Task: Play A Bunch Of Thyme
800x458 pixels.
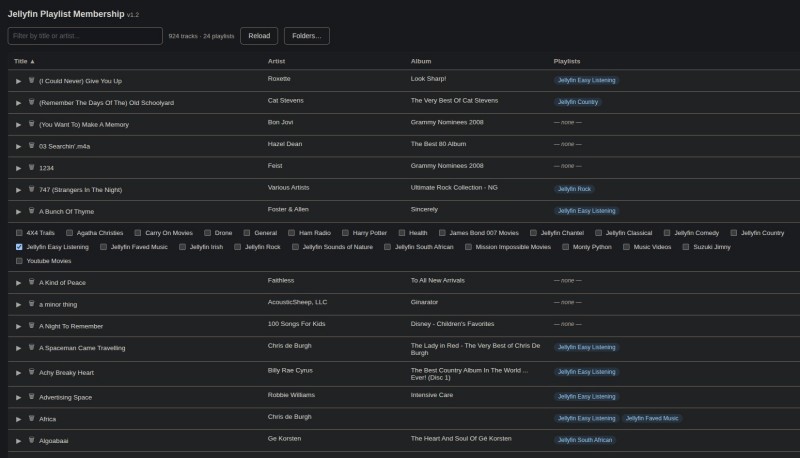Action: tap(18, 212)
